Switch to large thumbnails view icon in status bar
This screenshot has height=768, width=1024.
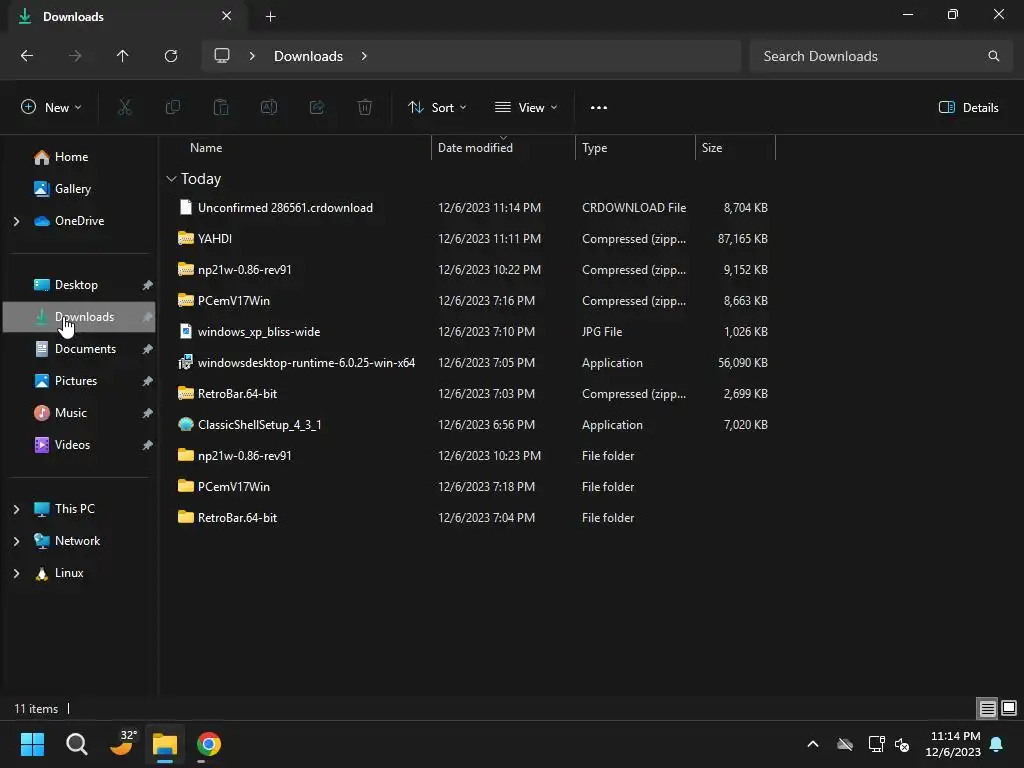tap(1009, 708)
